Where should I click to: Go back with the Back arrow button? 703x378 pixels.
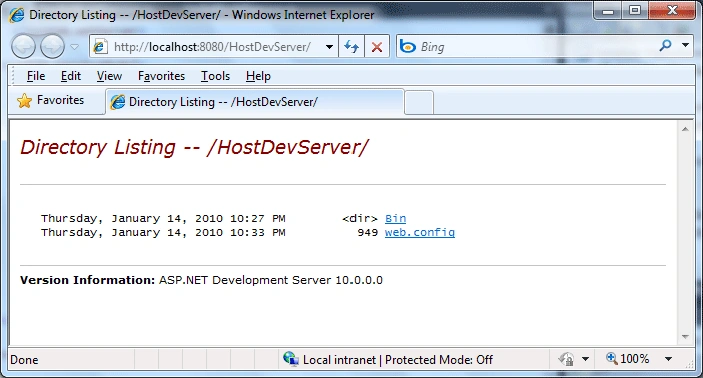coord(23,47)
